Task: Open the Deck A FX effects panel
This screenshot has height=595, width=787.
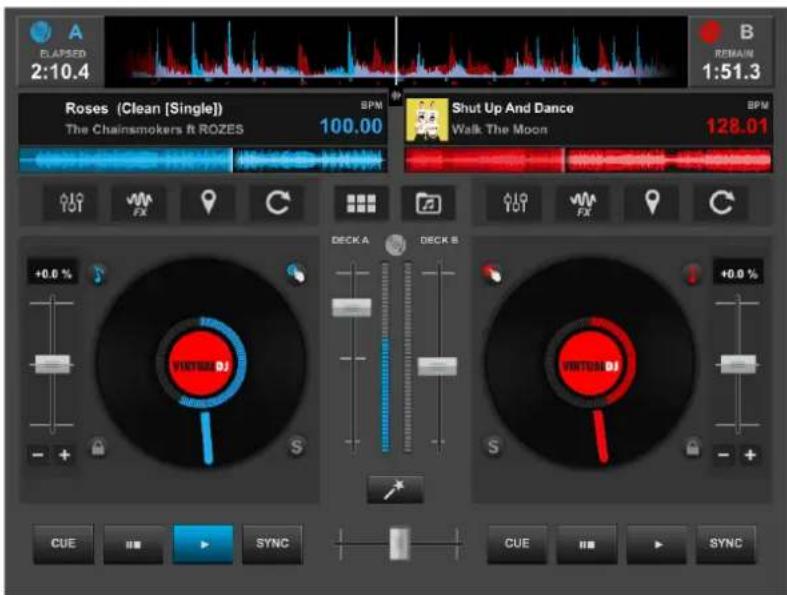Action: tap(139, 203)
